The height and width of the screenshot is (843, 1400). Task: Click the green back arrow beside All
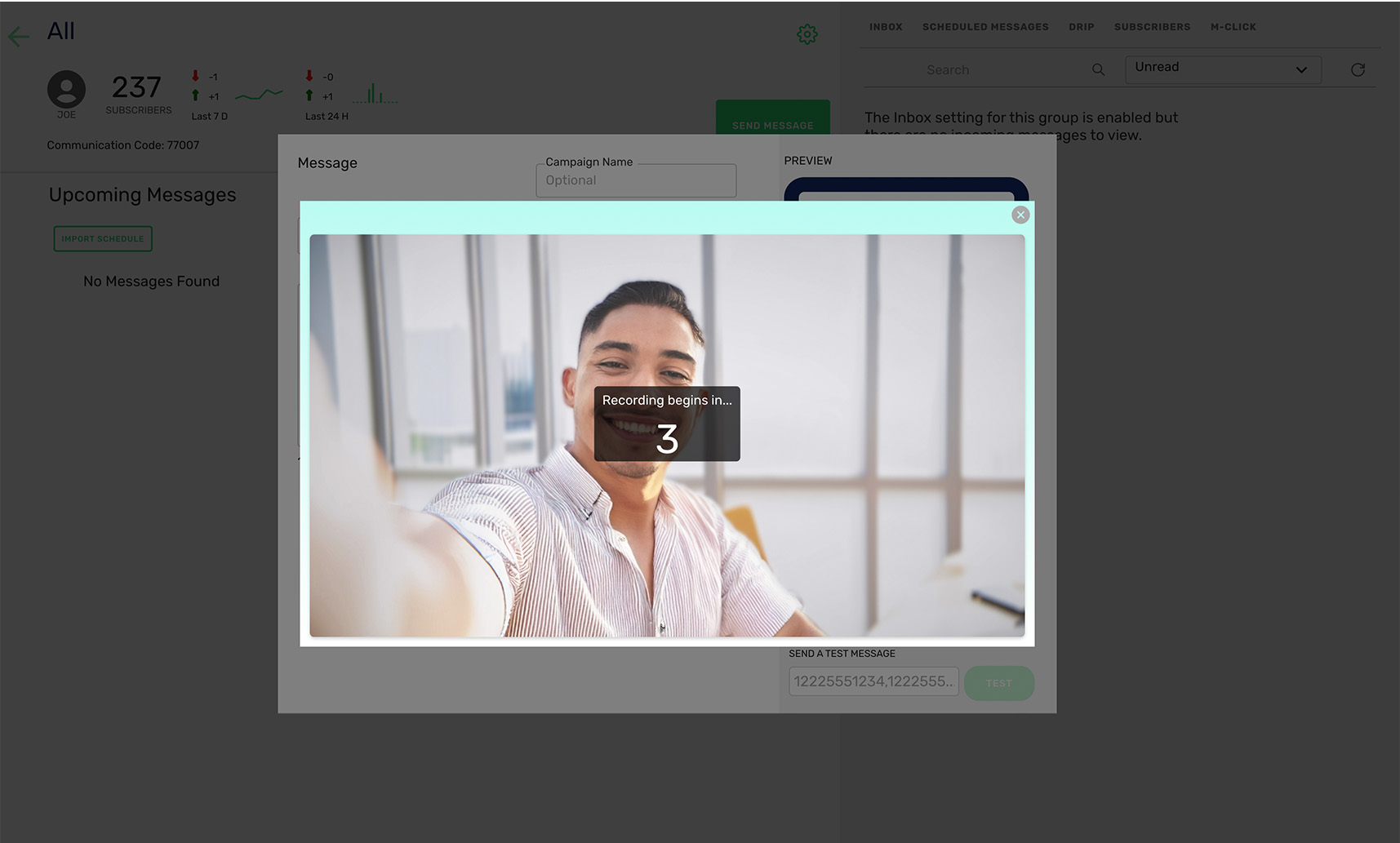(x=18, y=35)
